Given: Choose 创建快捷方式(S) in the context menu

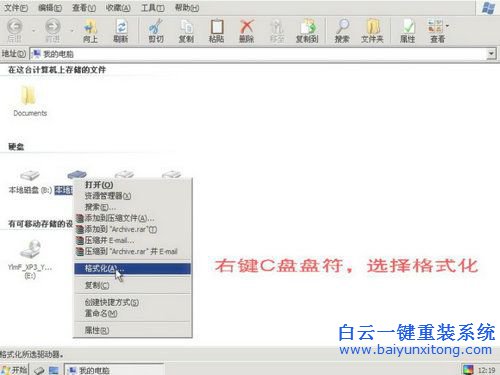Looking at the screenshot, I should (x=132, y=302).
